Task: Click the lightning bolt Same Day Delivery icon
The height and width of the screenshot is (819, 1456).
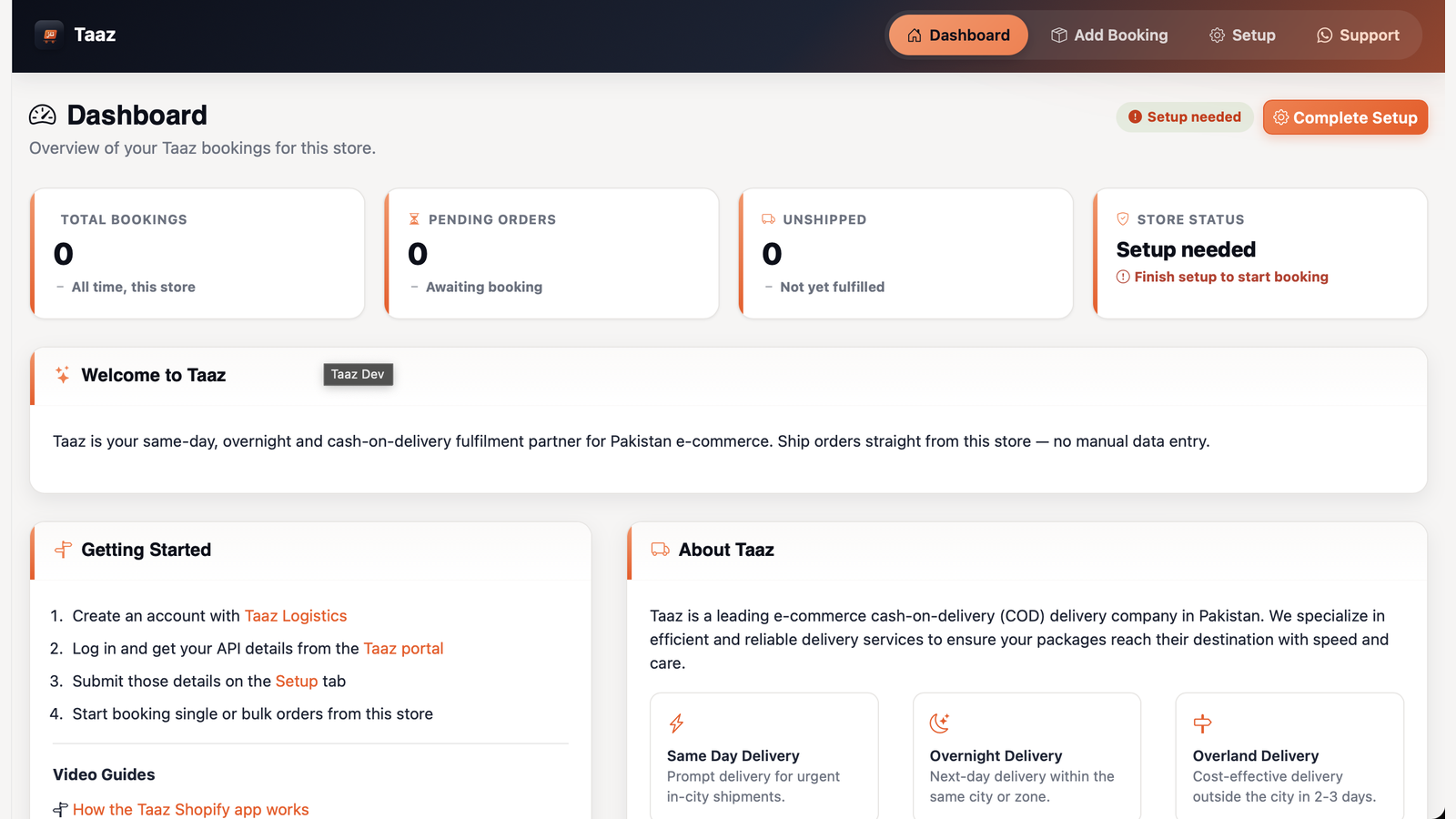Action: tap(676, 723)
